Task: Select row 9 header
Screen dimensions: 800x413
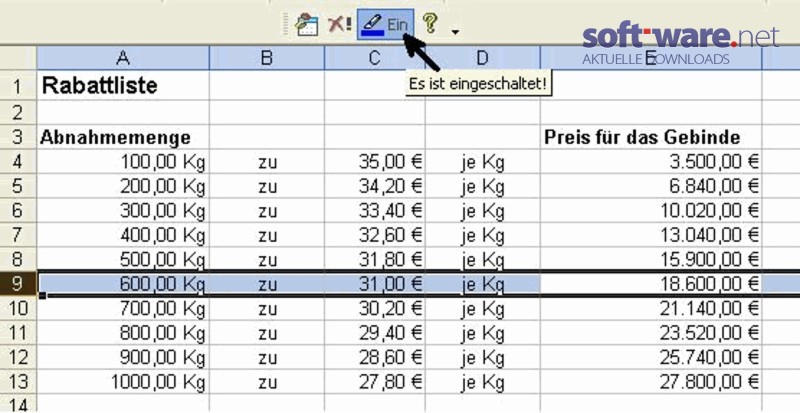Action: pos(18,283)
